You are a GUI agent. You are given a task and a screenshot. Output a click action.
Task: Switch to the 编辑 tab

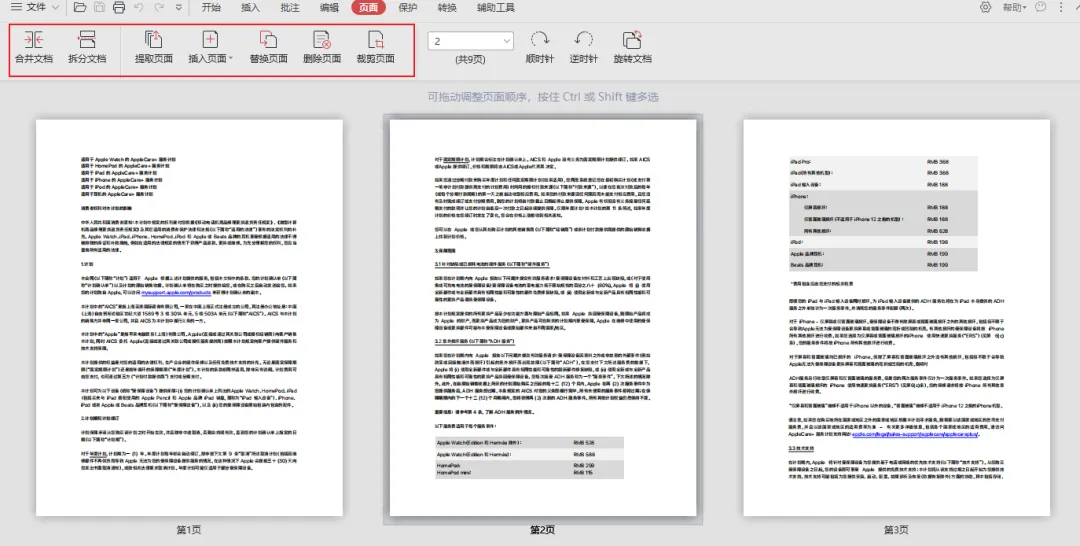(329, 8)
